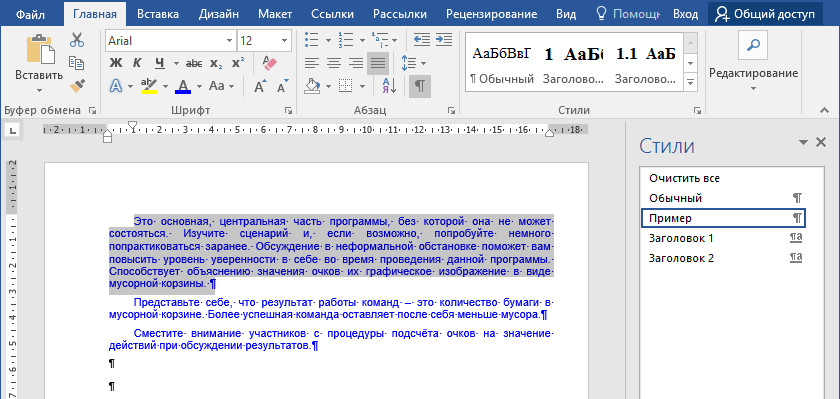Image resolution: width=840 pixels, height=399 pixels.
Task: Open bulleted list dropdown arrow
Action: pos(328,40)
